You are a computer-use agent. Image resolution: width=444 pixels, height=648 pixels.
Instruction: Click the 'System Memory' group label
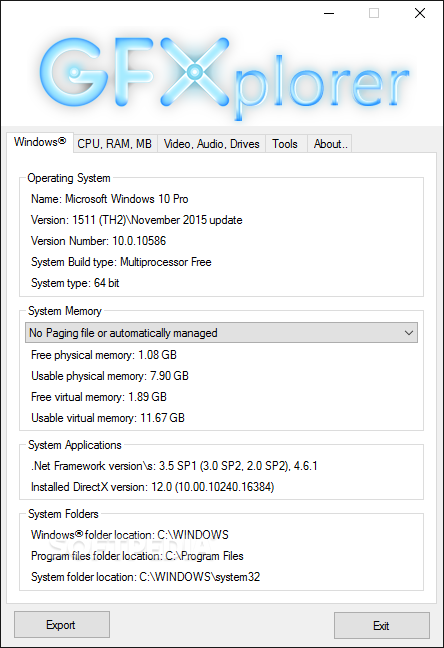65,311
